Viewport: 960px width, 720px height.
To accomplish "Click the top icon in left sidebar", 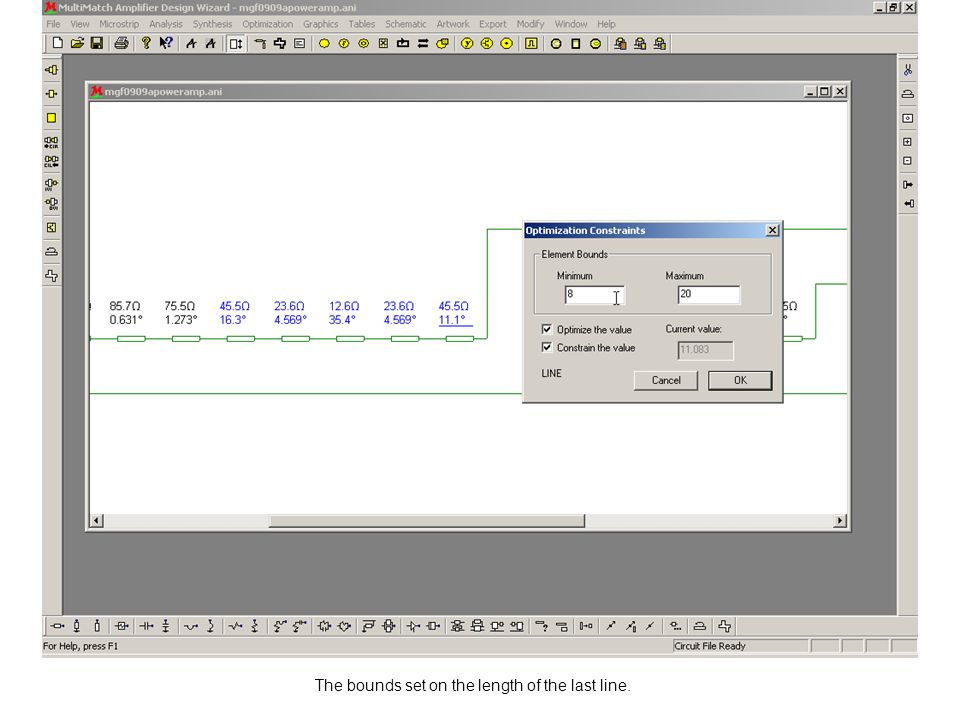I will click(x=51, y=70).
